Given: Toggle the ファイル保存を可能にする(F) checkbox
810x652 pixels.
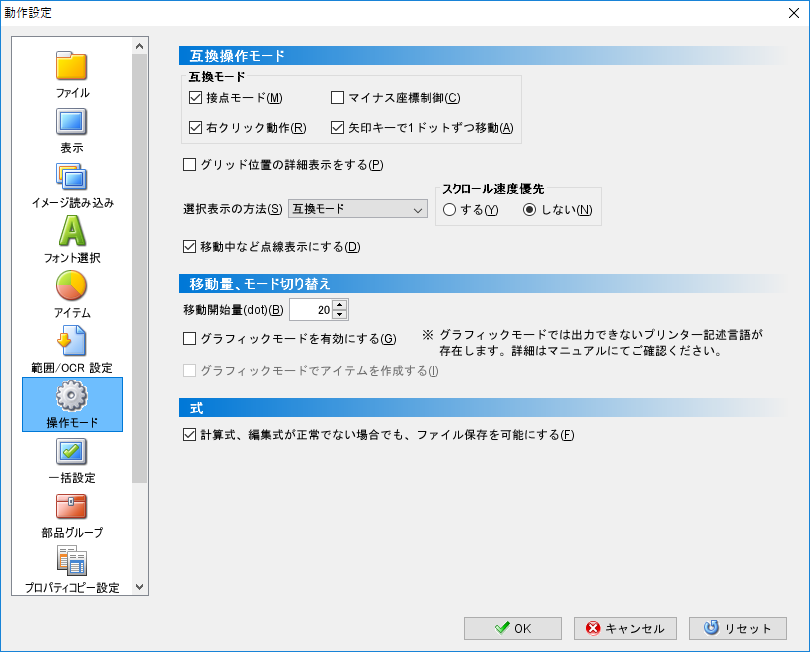Looking at the screenshot, I should point(190,435).
